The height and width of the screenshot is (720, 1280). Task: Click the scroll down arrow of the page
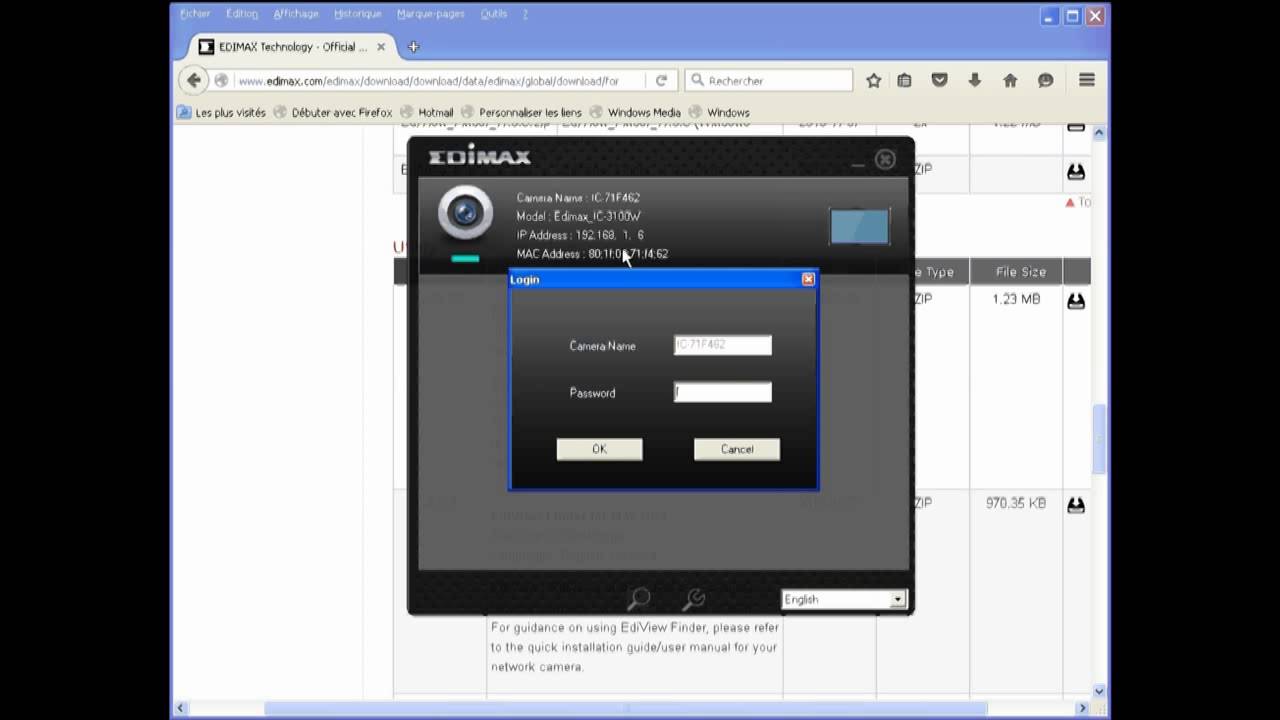pos(1099,691)
